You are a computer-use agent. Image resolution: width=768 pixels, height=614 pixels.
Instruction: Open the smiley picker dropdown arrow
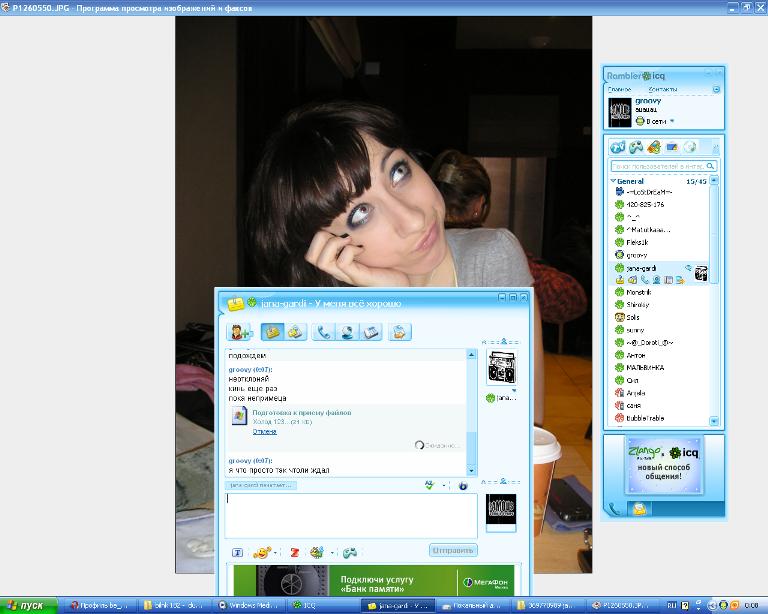[275, 553]
